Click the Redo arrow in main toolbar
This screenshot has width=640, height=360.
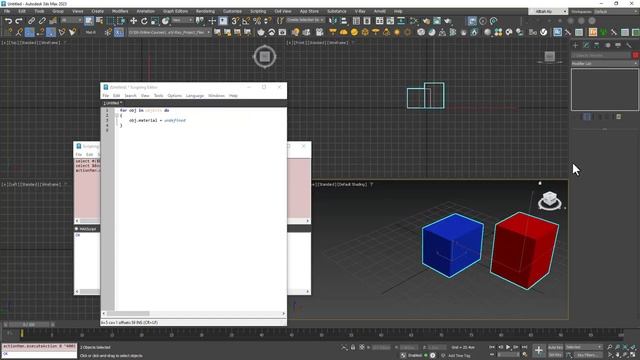click(19, 21)
